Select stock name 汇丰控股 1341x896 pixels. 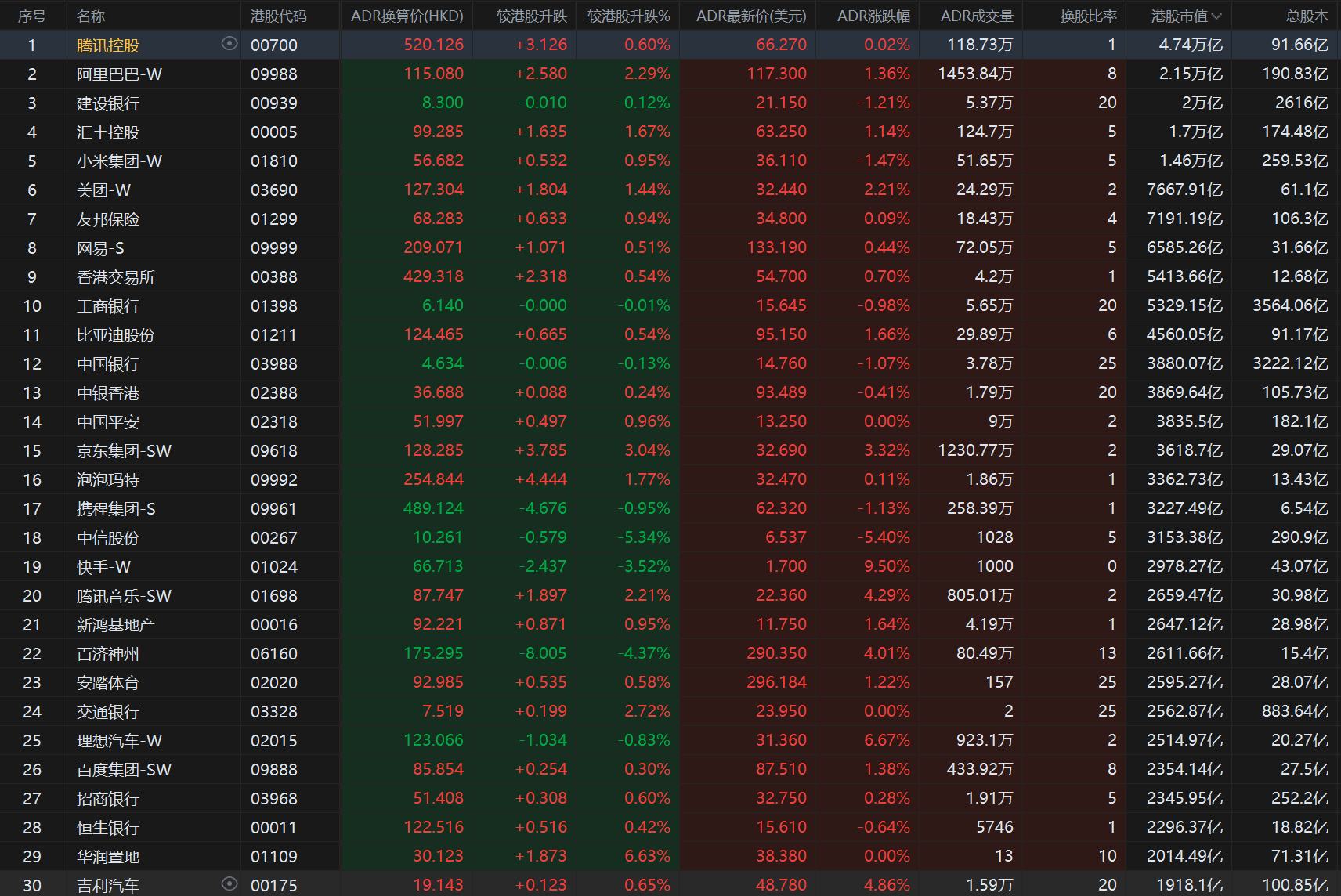(108, 132)
